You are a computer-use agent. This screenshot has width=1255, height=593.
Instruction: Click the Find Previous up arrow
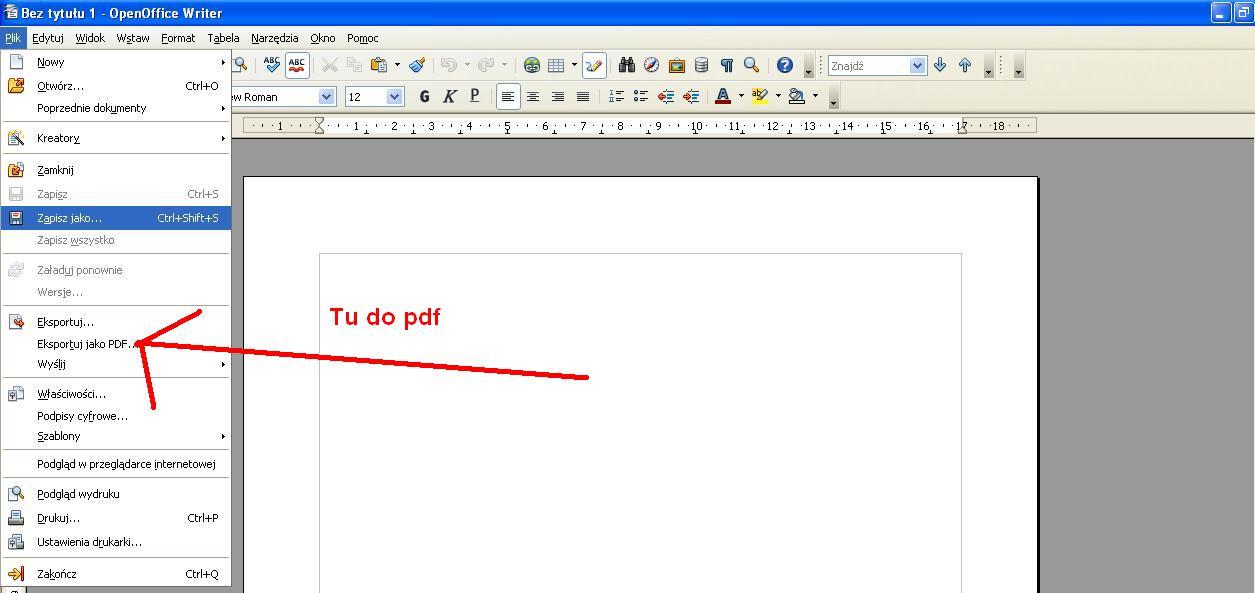pyautogui.click(x=965, y=65)
